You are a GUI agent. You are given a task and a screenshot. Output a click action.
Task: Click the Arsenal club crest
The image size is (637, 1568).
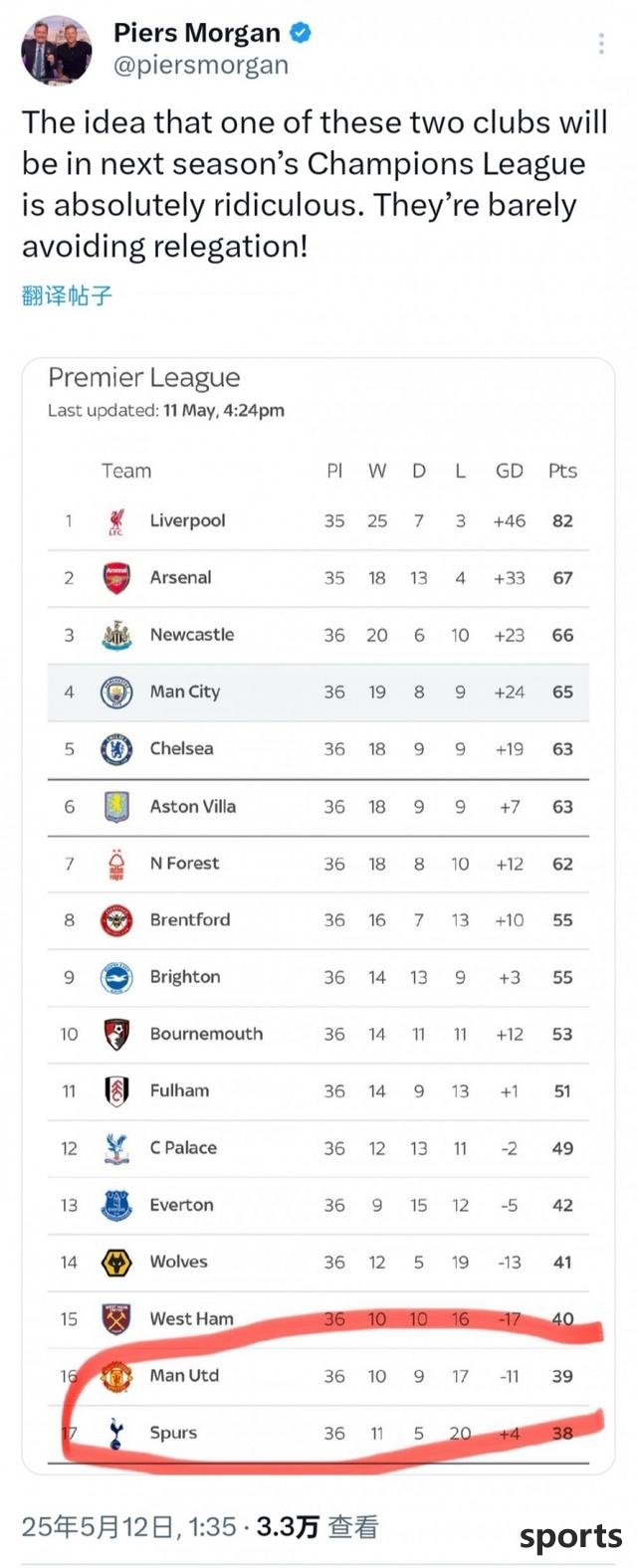pyautogui.click(x=116, y=578)
